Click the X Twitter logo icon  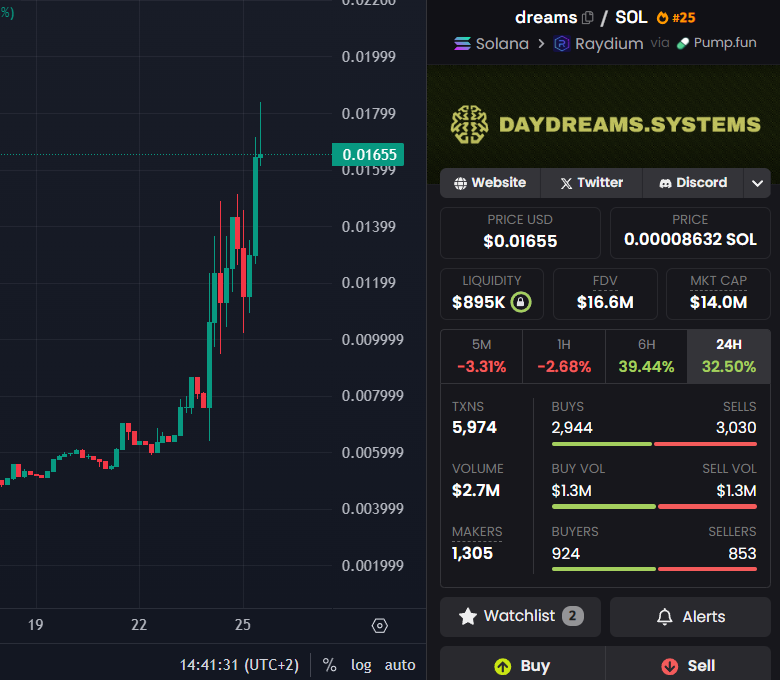click(x=566, y=184)
